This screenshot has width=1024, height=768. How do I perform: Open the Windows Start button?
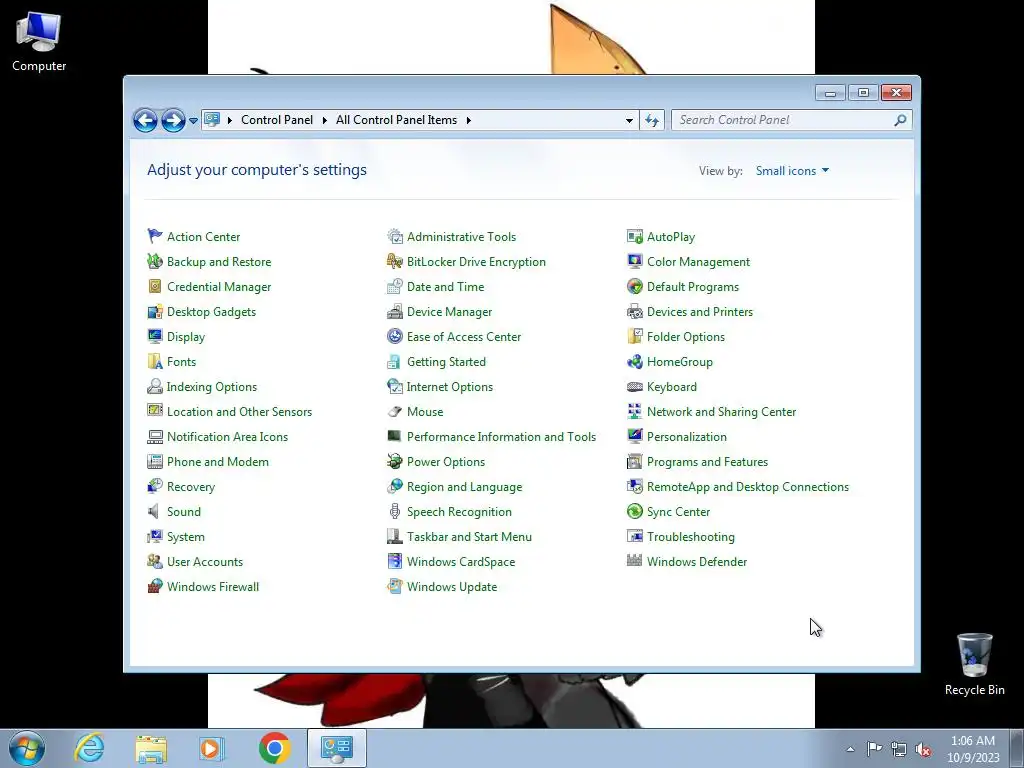tap(27, 748)
